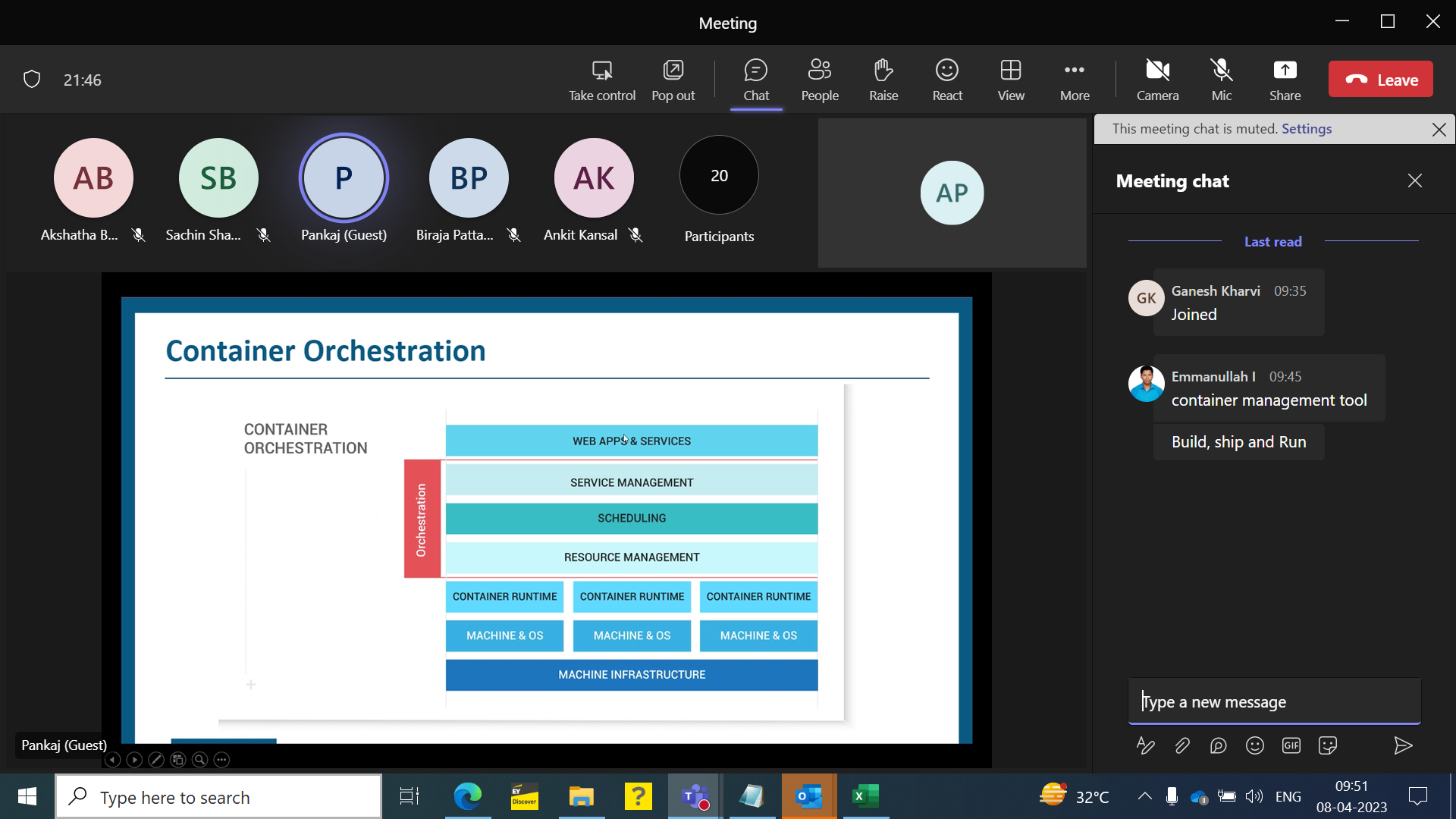Screen dimensions: 1456x819
Task: Open the clock and calendar flyout
Action: point(1352,796)
